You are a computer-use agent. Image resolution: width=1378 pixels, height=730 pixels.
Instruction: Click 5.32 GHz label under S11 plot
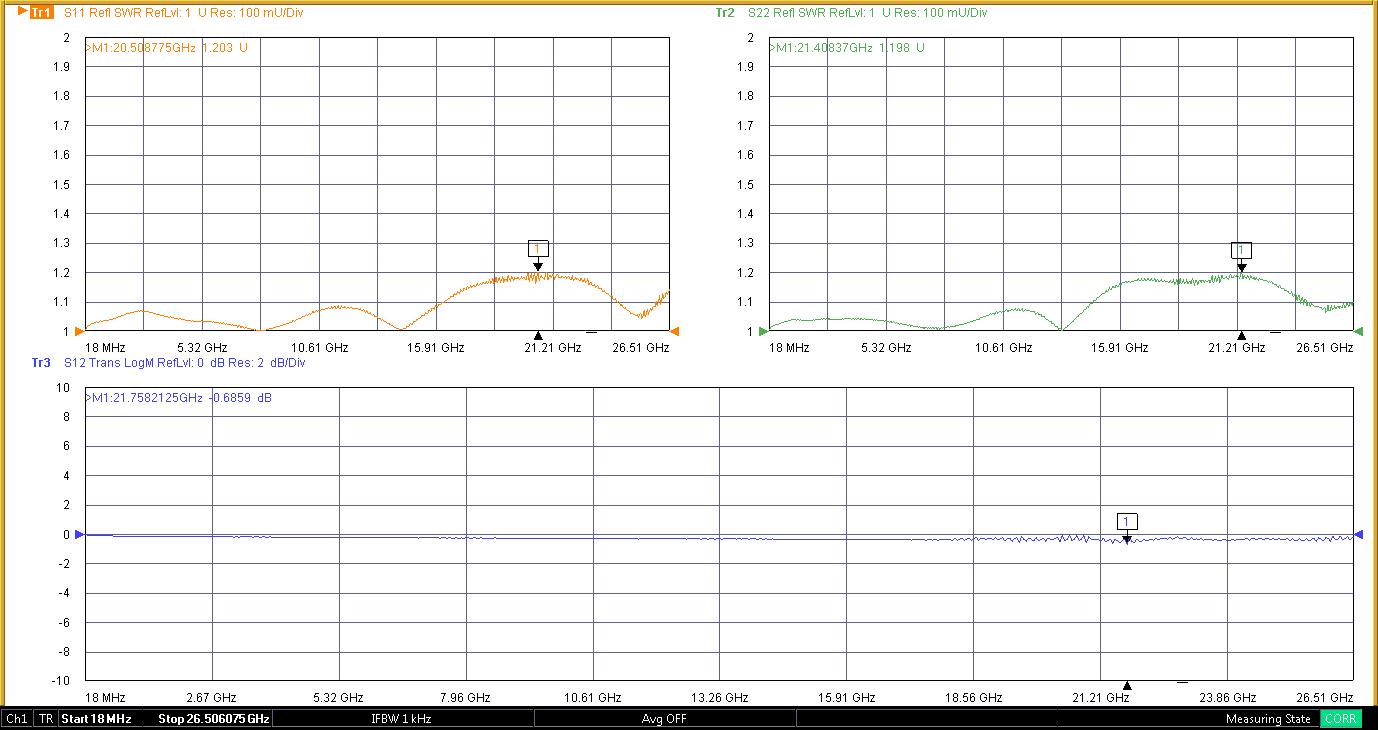pyautogui.click(x=203, y=348)
